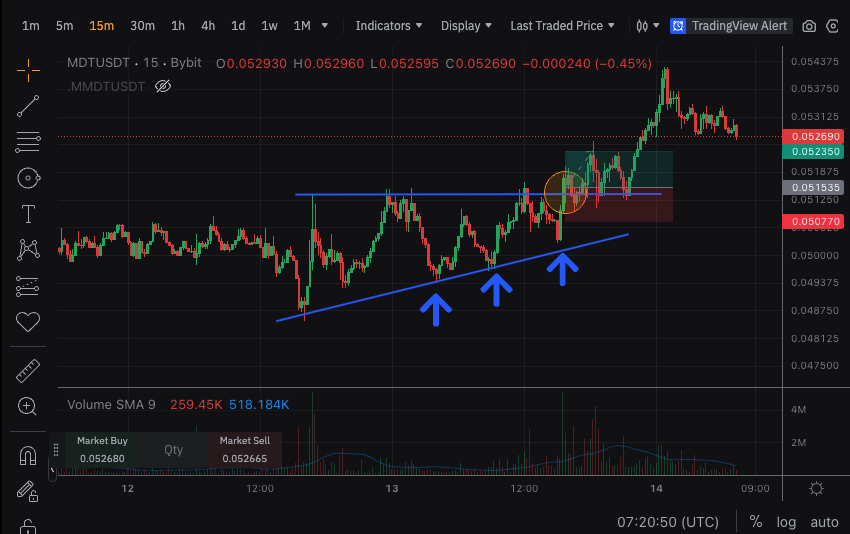The width and height of the screenshot is (850, 534).
Task: Select the Text annotation tool
Action: 28,214
